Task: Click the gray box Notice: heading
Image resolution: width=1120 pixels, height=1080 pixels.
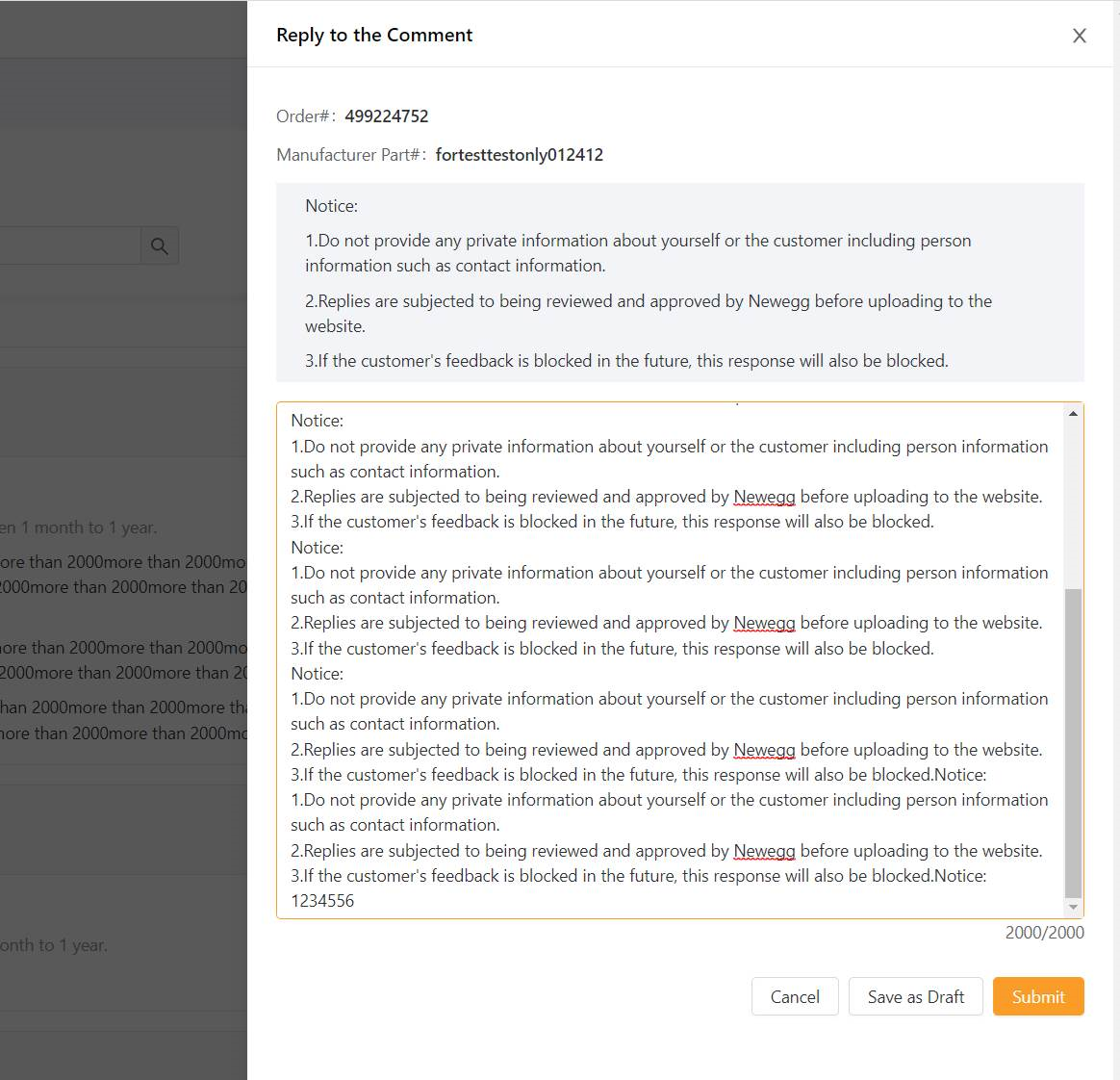Action: click(331, 206)
